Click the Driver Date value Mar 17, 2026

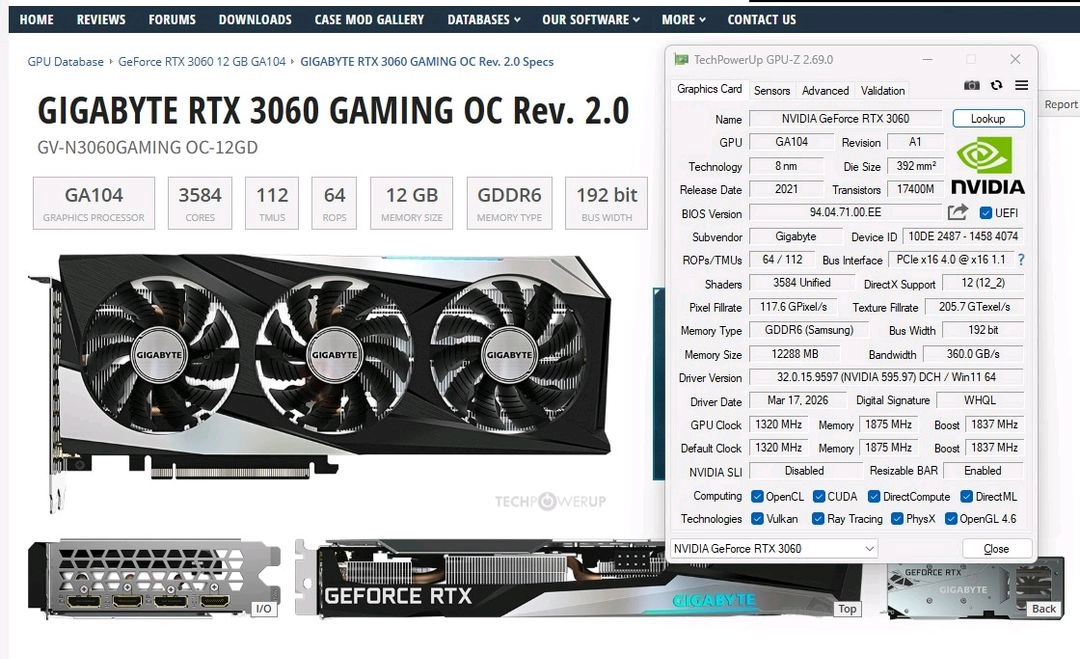798,400
